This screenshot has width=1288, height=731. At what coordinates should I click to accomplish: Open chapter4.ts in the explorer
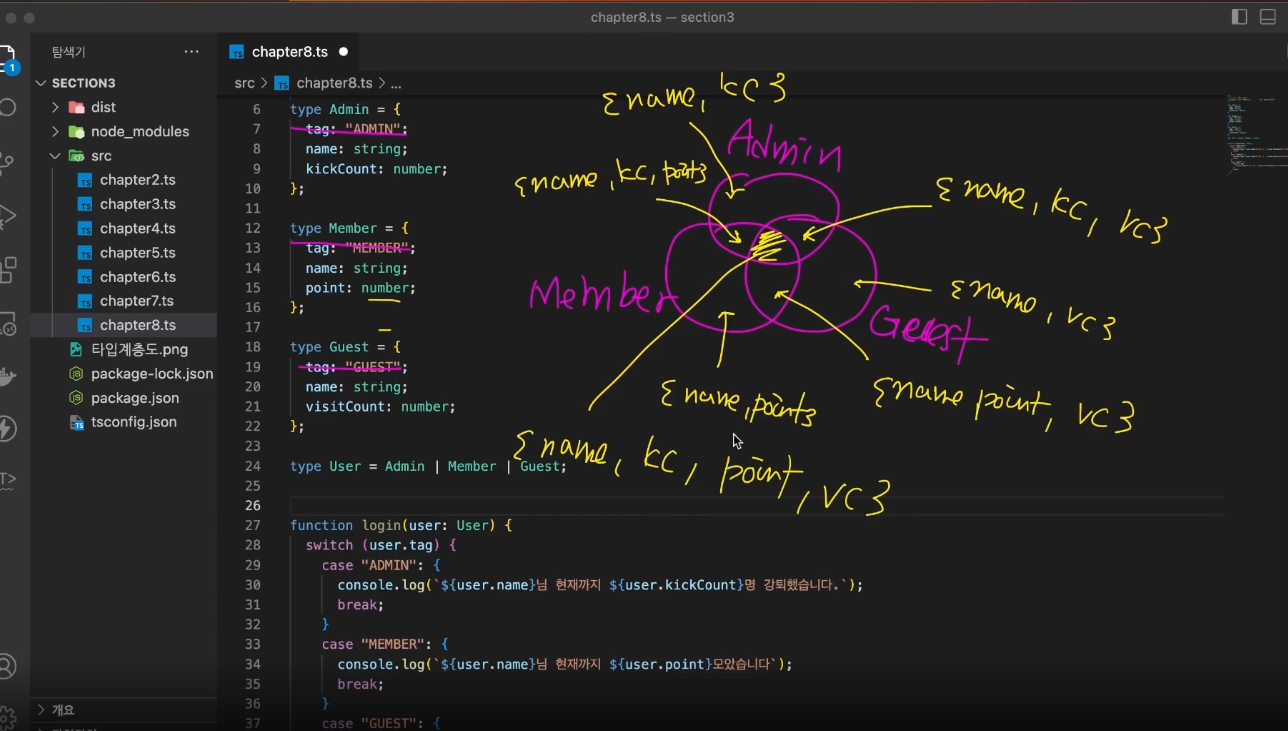[137, 228]
